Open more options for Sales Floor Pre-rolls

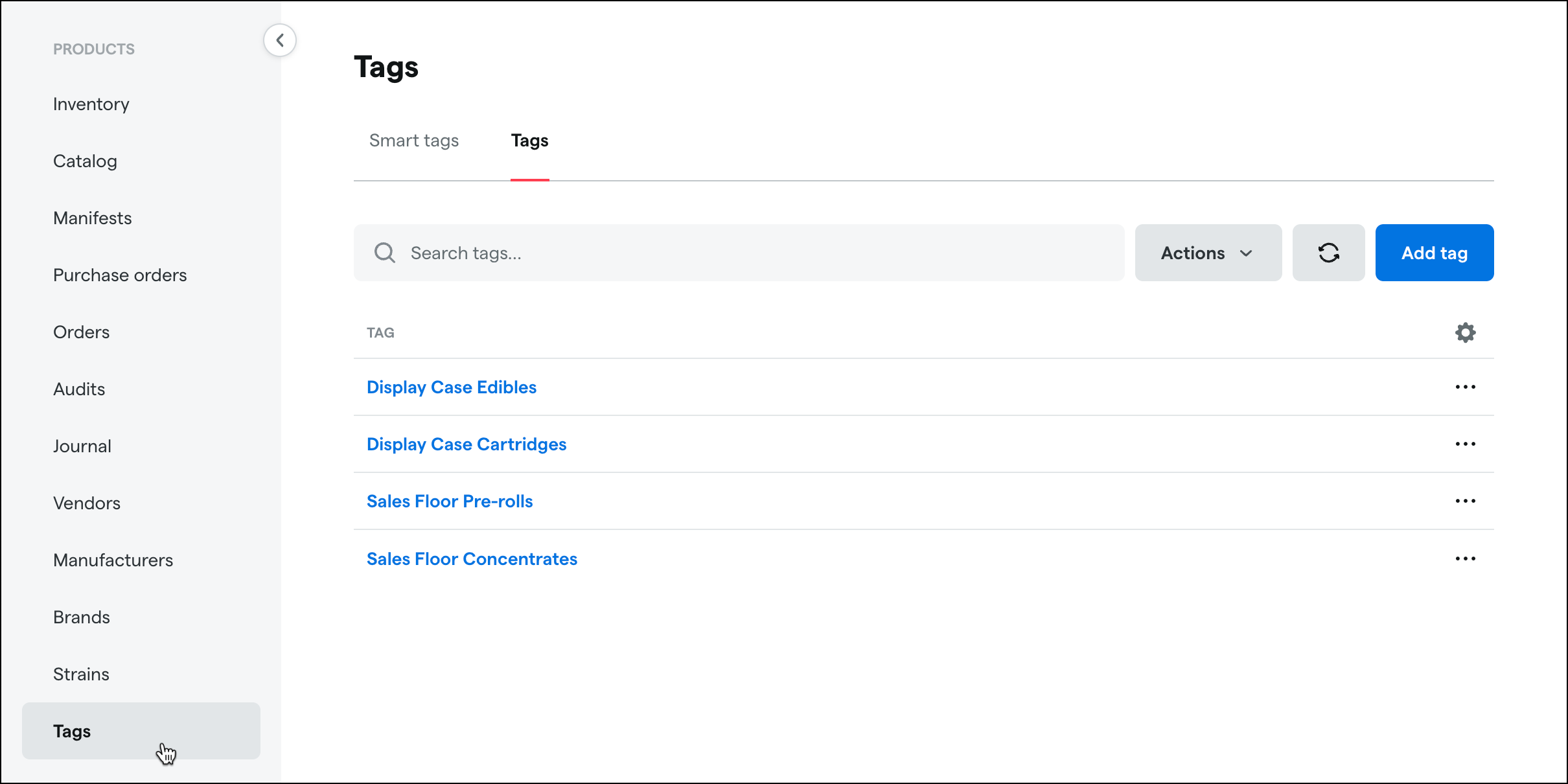[x=1465, y=501]
